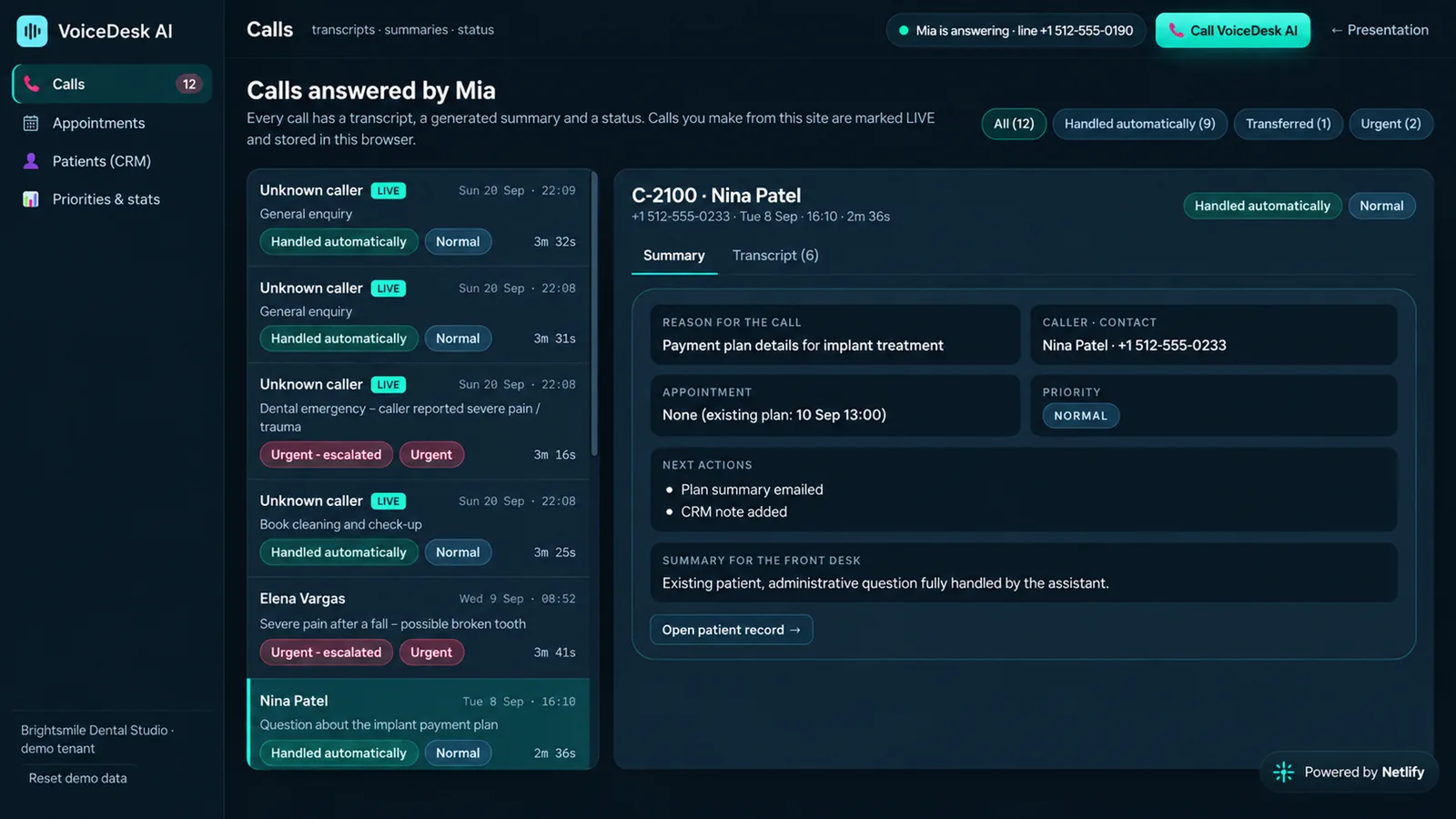The image size is (1456, 819).
Task: Click the CRM note added item
Action: coord(733,512)
